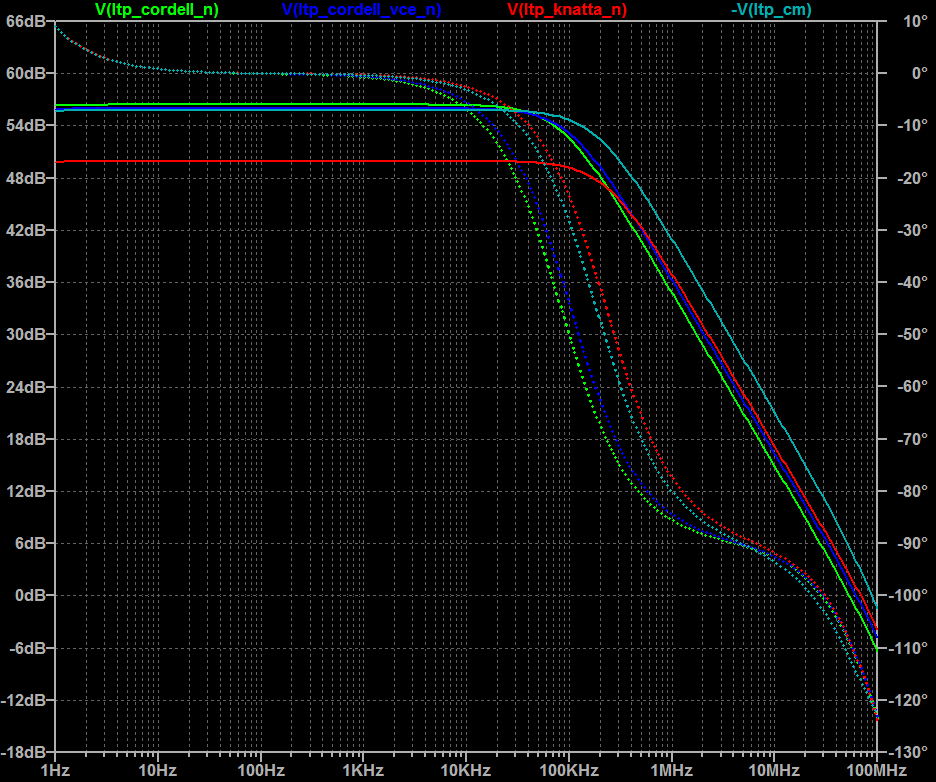The image size is (936, 782).
Task: Click the -12dB magnitude axis label
Action: point(23,700)
